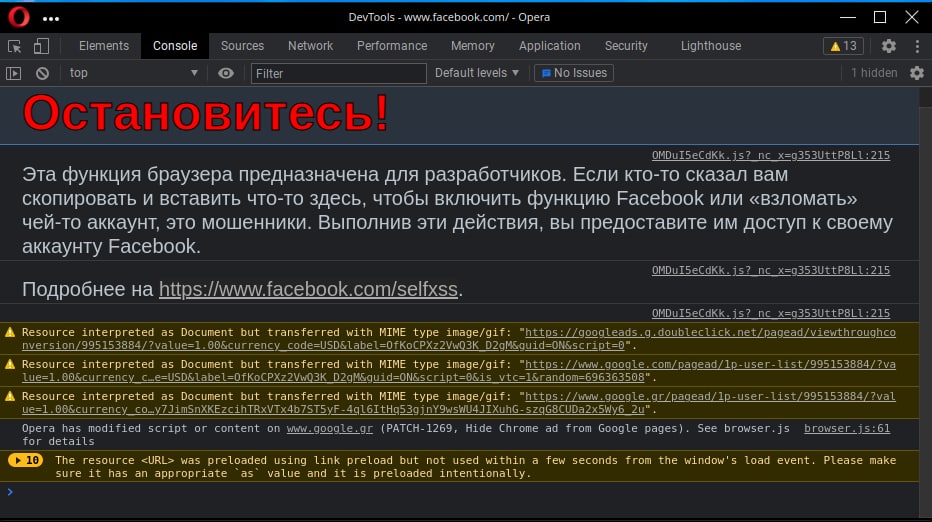Maximize the DevTools window
Image resolution: width=932 pixels, height=522 pixels.
tap(880, 17)
